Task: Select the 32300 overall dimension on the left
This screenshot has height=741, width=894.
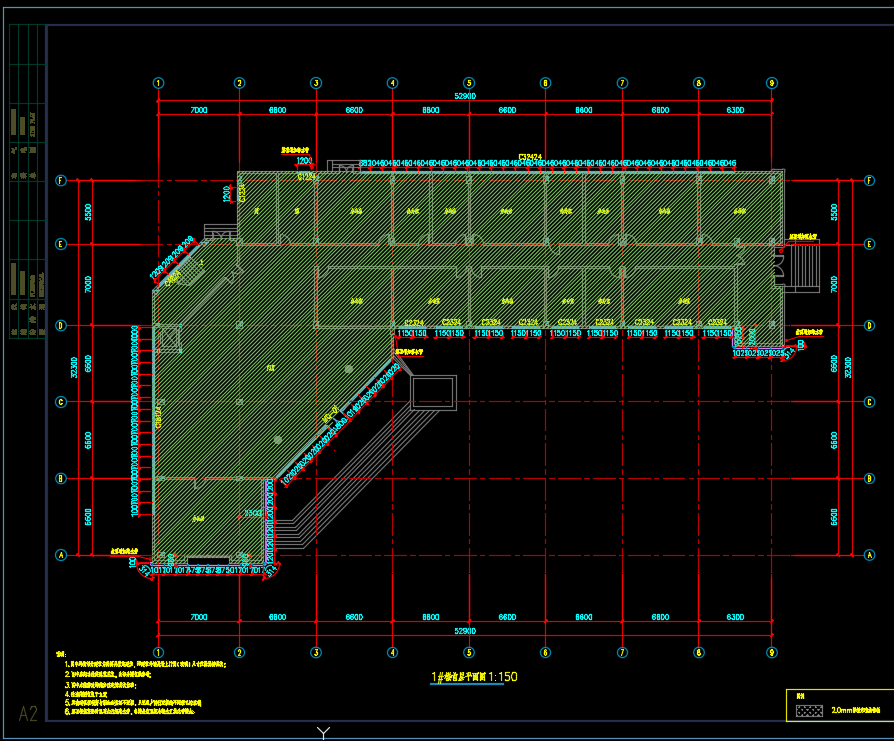Action: 74,368
